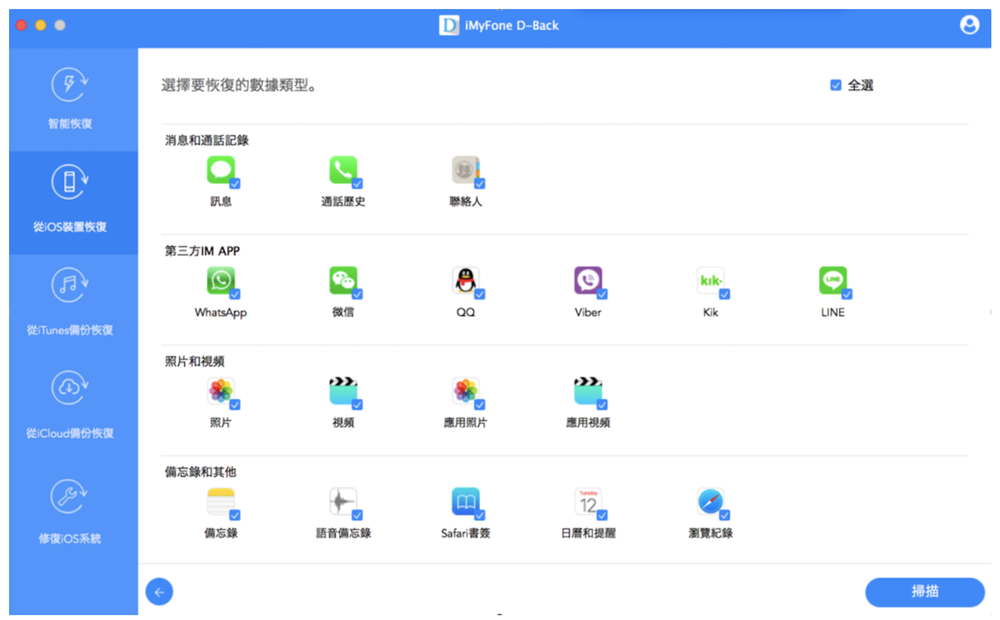
Task: Click the 消息和通話記錄 section heading
Action: click(207, 140)
